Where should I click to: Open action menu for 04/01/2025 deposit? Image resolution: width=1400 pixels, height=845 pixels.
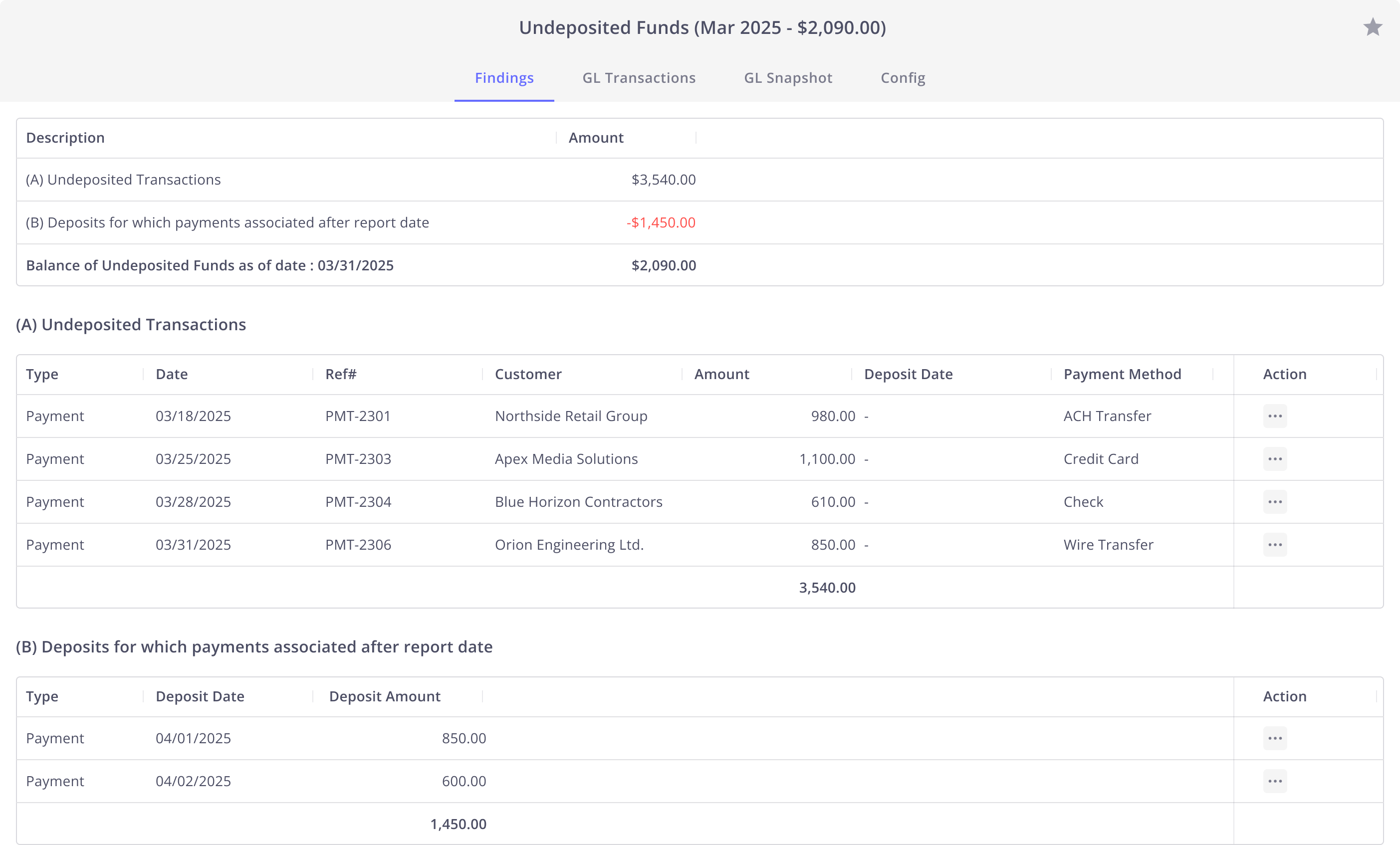click(1274, 738)
